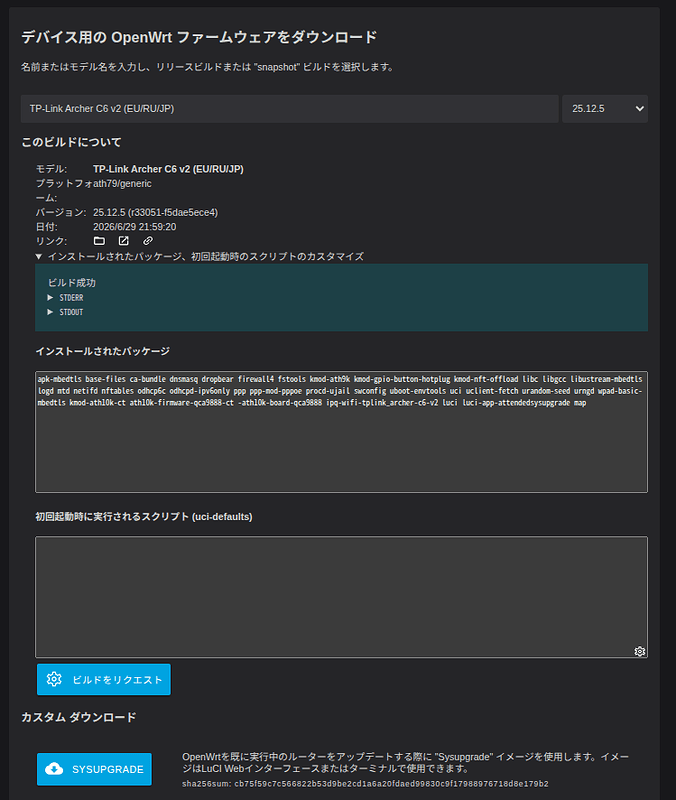Click ビルドをリクエスト button

pyautogui.click(x=104, y=679)
